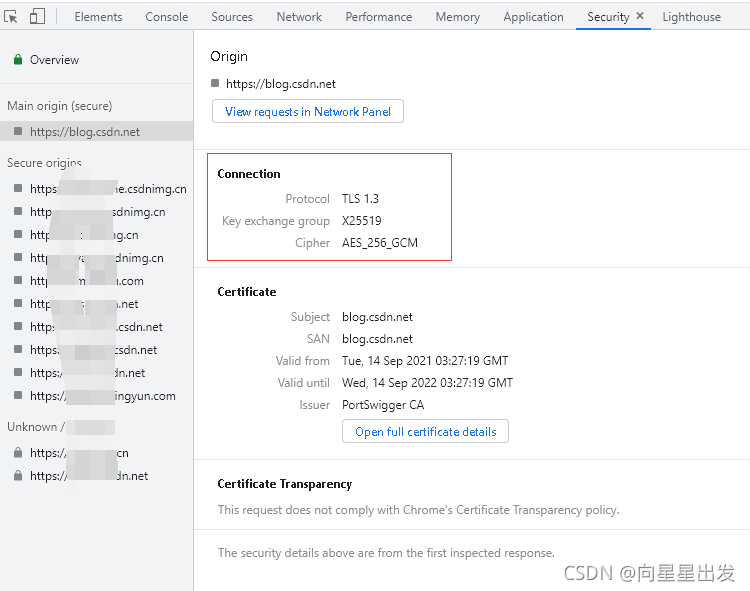
Task: Switch to the Console tab
Action: [166, 17]
